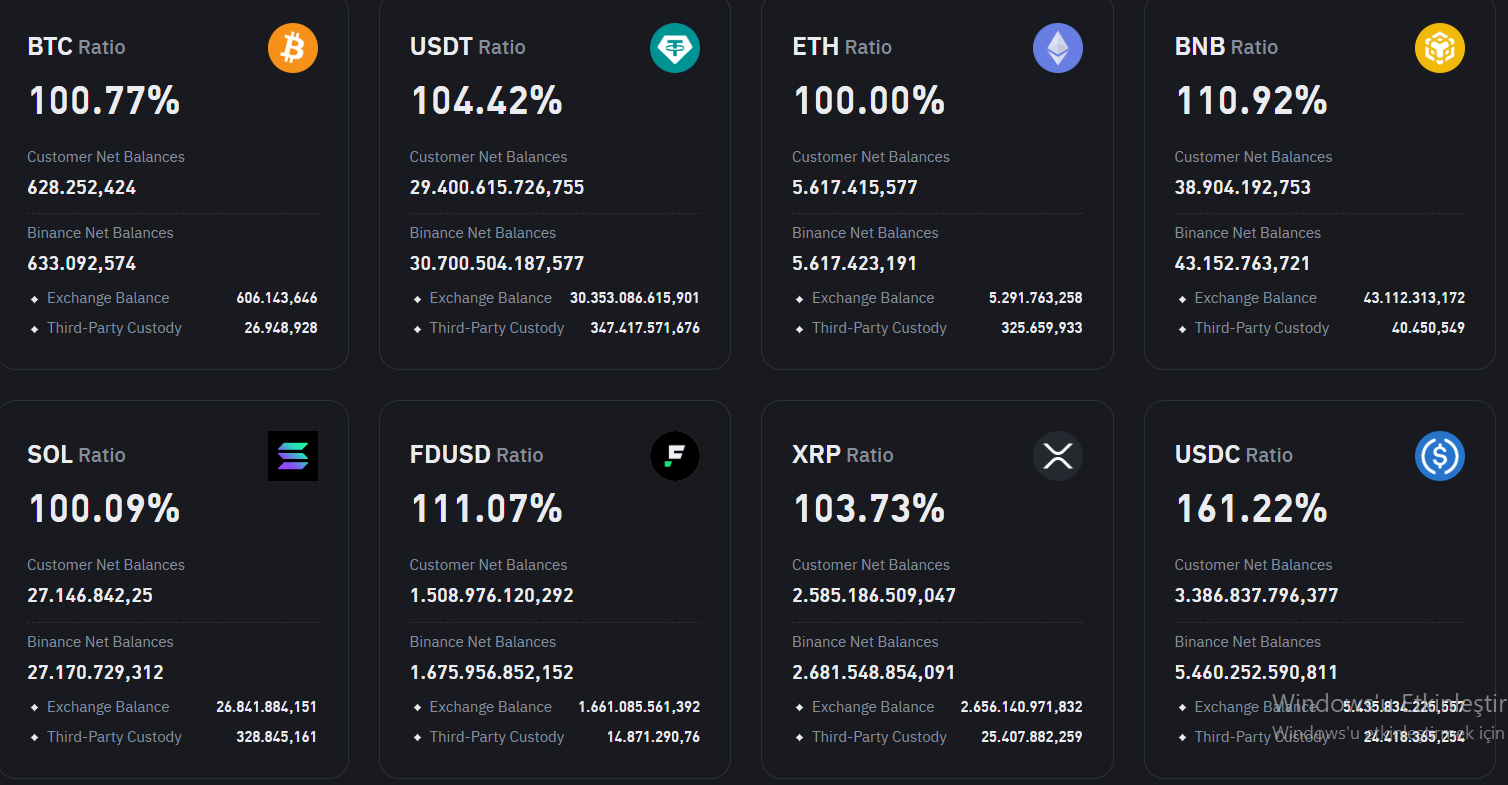The width and height of the screenshot is (1508, 785).
Task: Click USDT Third-Party Custody row label
Action: tap(497, 328)
